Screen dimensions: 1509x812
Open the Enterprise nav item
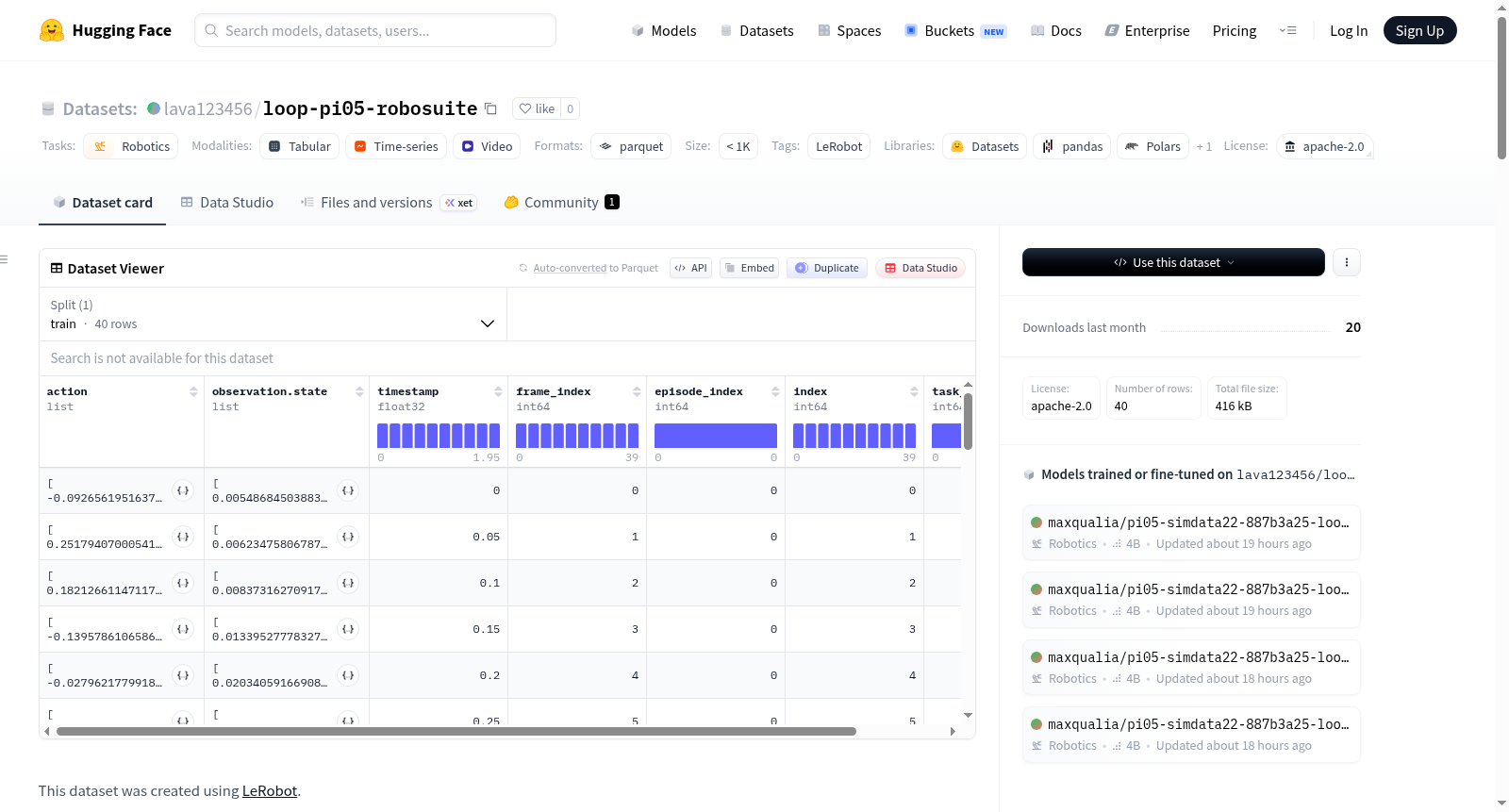click(x=1147, y=30)
